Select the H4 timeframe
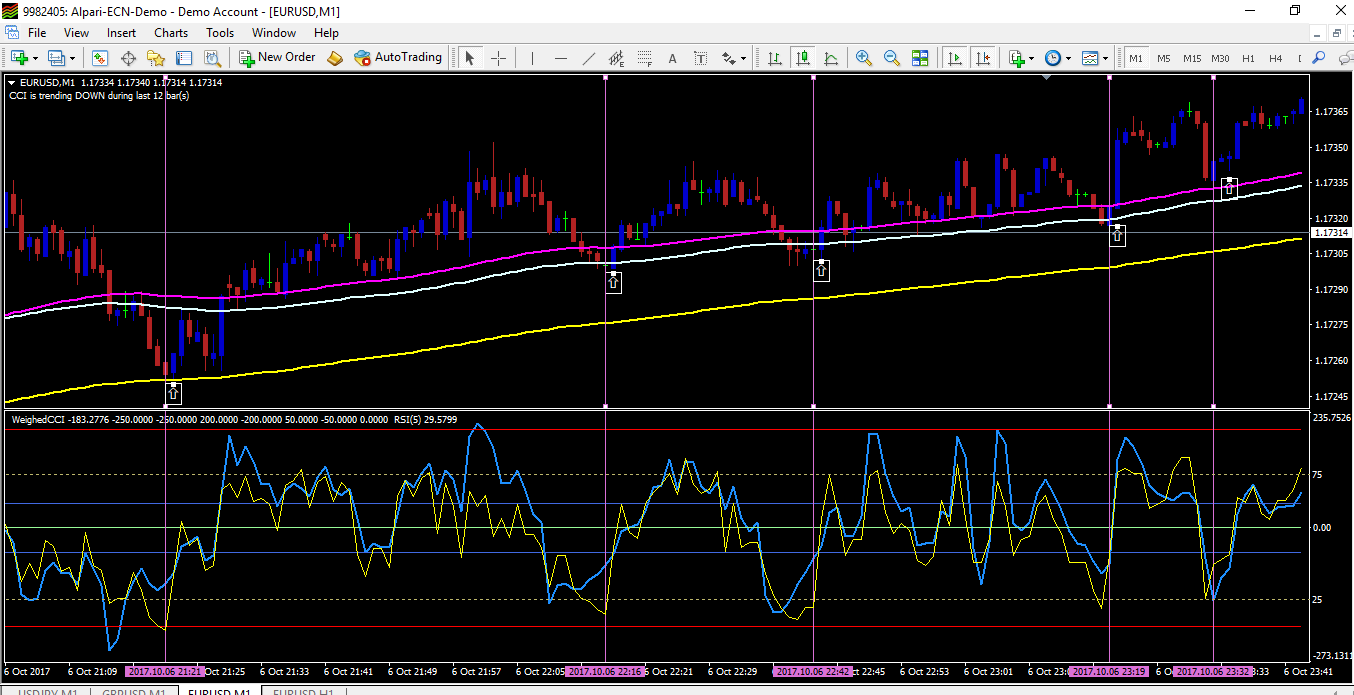 click(x=1275, y=58)
